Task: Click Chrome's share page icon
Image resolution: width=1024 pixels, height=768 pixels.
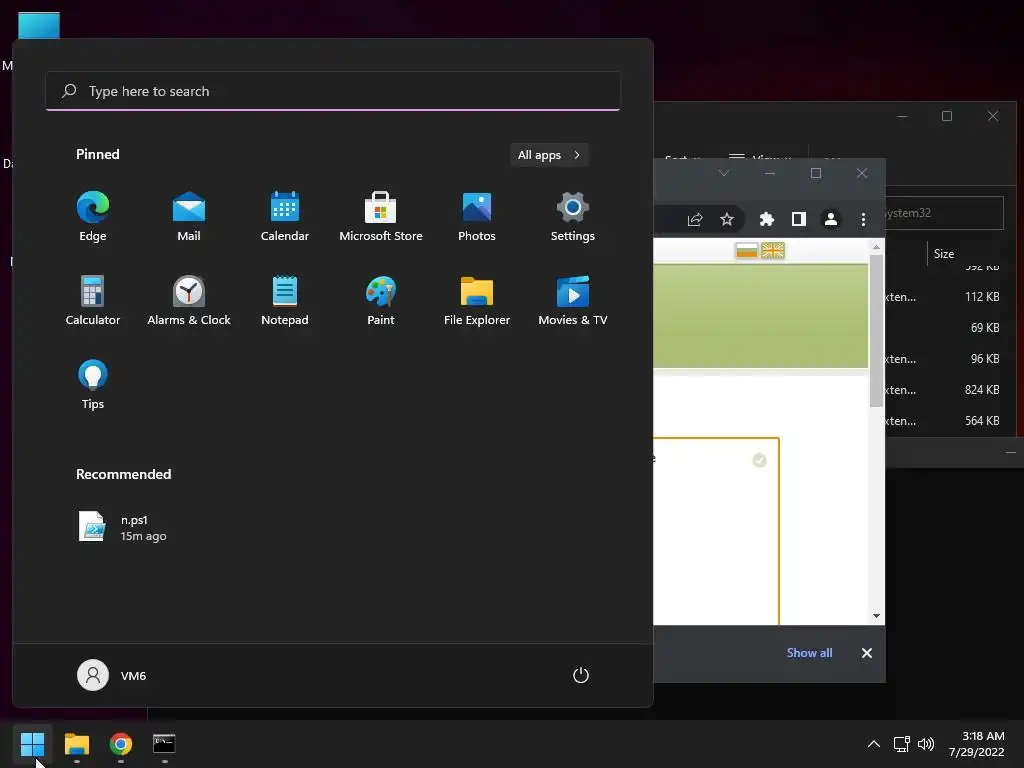Action: pos(695,219)
